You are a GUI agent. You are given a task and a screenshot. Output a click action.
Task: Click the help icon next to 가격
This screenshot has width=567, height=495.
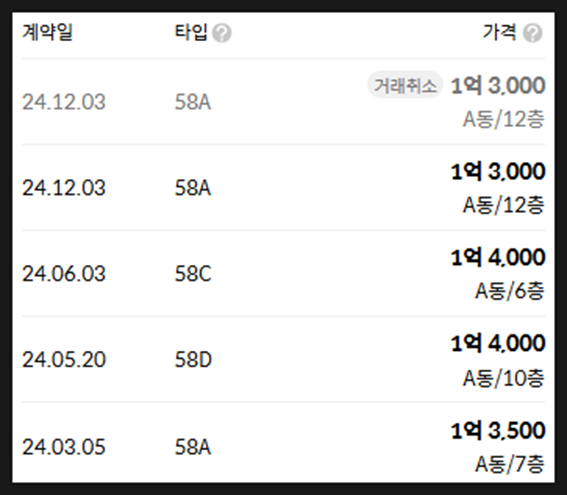coord(533,33)
